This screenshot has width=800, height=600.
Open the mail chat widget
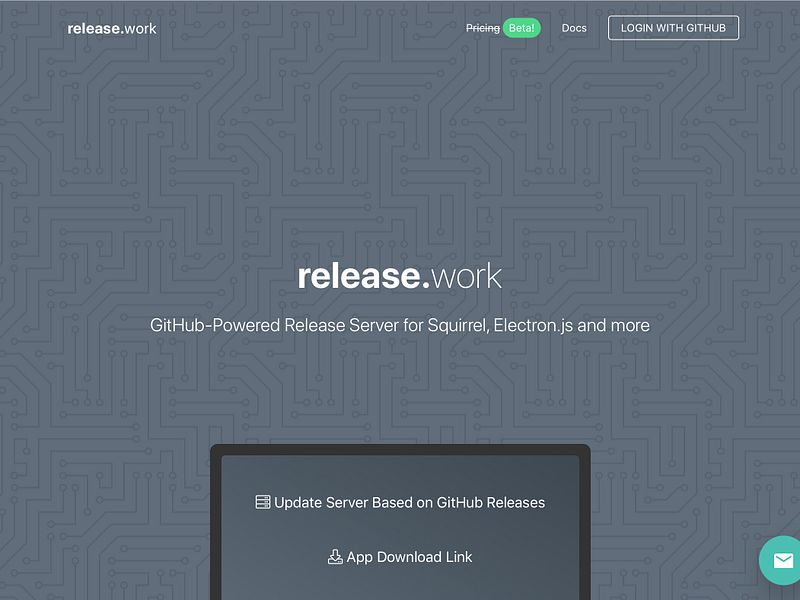pos(783,561)
